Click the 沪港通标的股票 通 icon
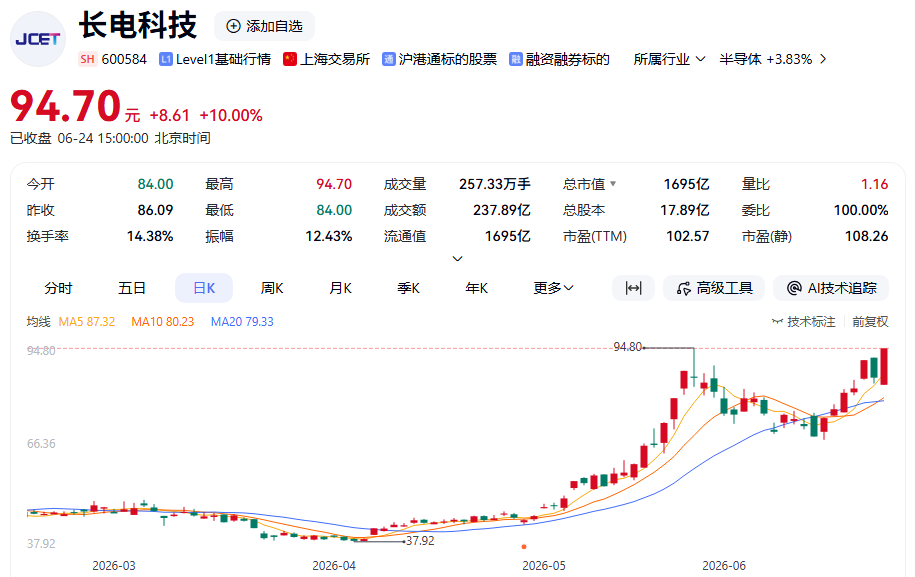915x577 pixels. [389, 59]
